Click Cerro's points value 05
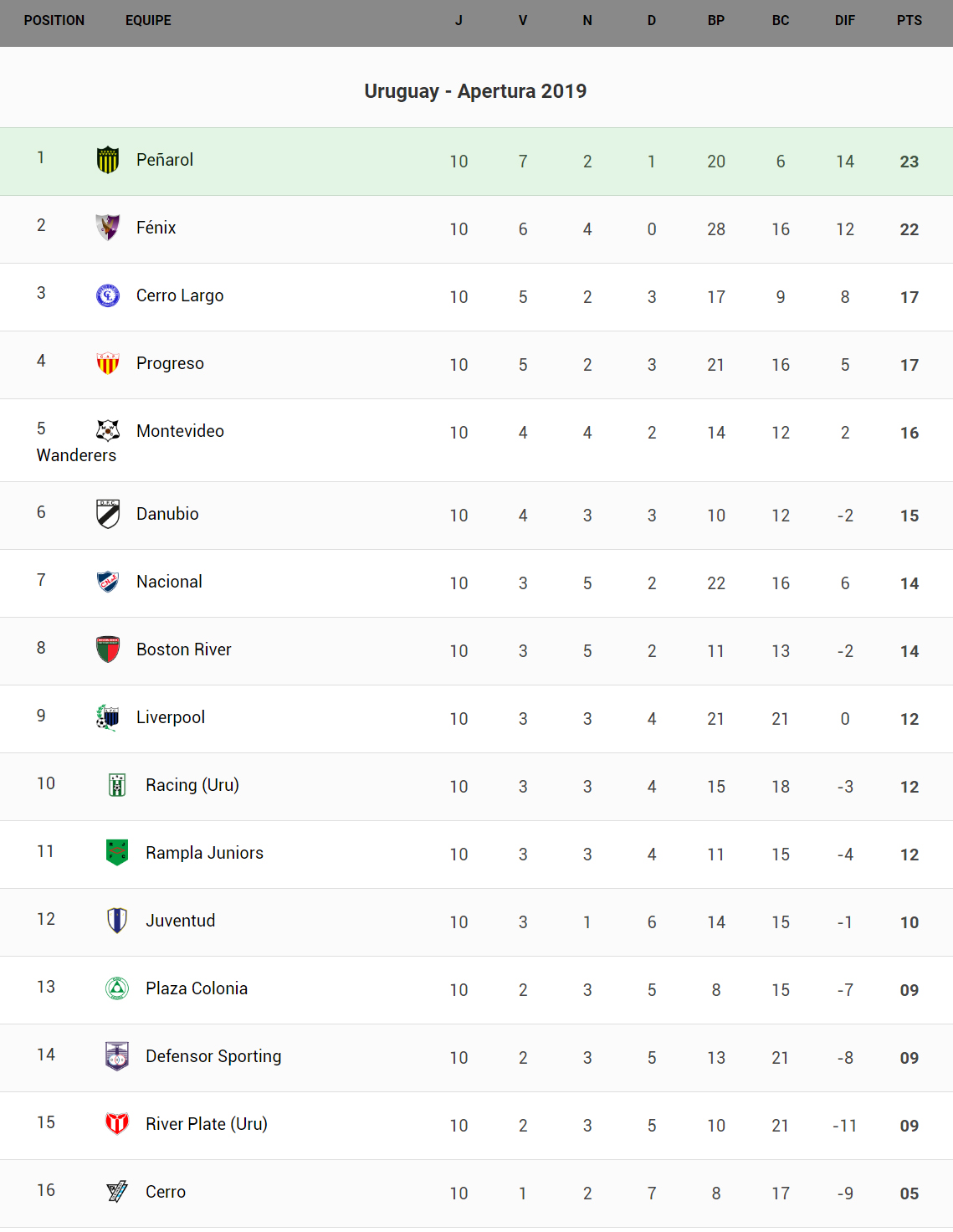953x1232 pixels. [909, 1193]
